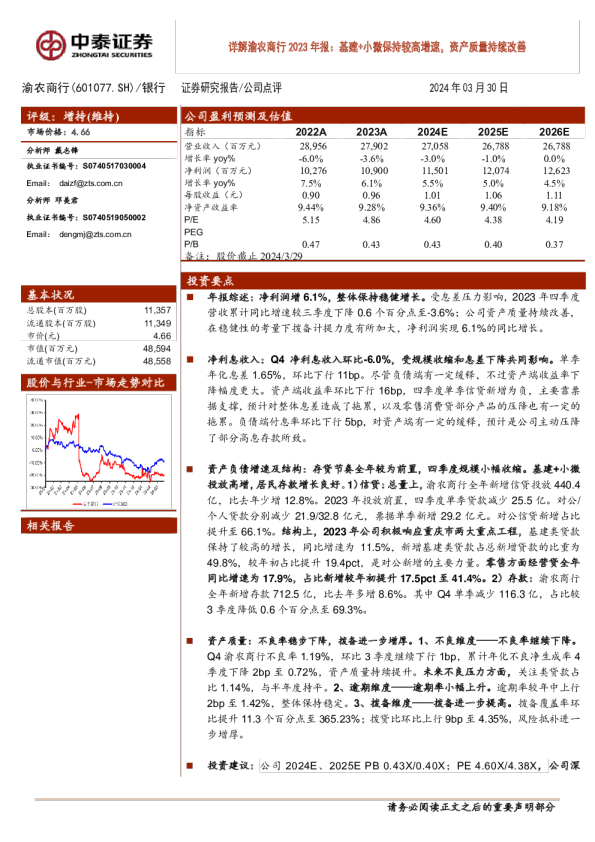Click the Zhongtai Securities logo icon
595x842 pixels.
[x=51, y=46]
